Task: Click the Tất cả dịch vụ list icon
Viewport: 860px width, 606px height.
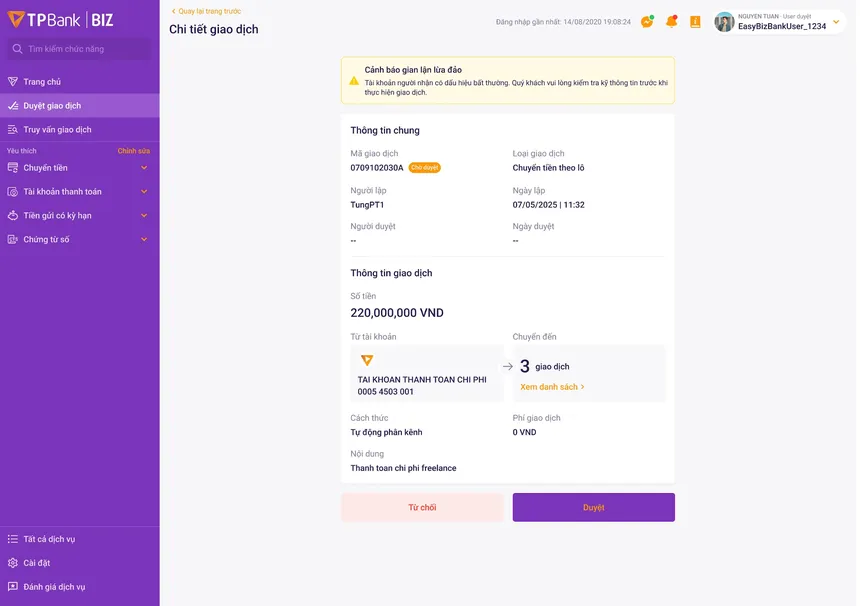Action: coord(12,538)
